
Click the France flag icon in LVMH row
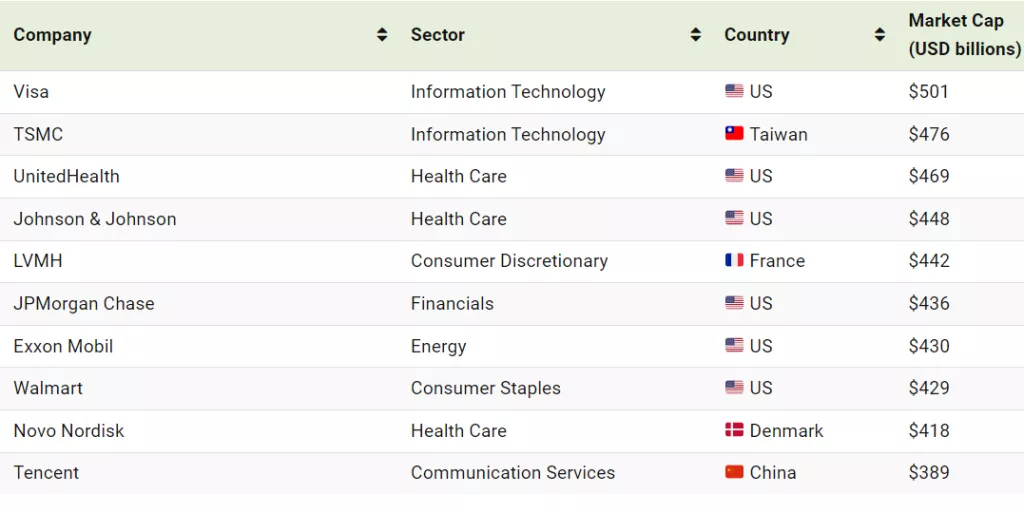click(x=734, y=261)
